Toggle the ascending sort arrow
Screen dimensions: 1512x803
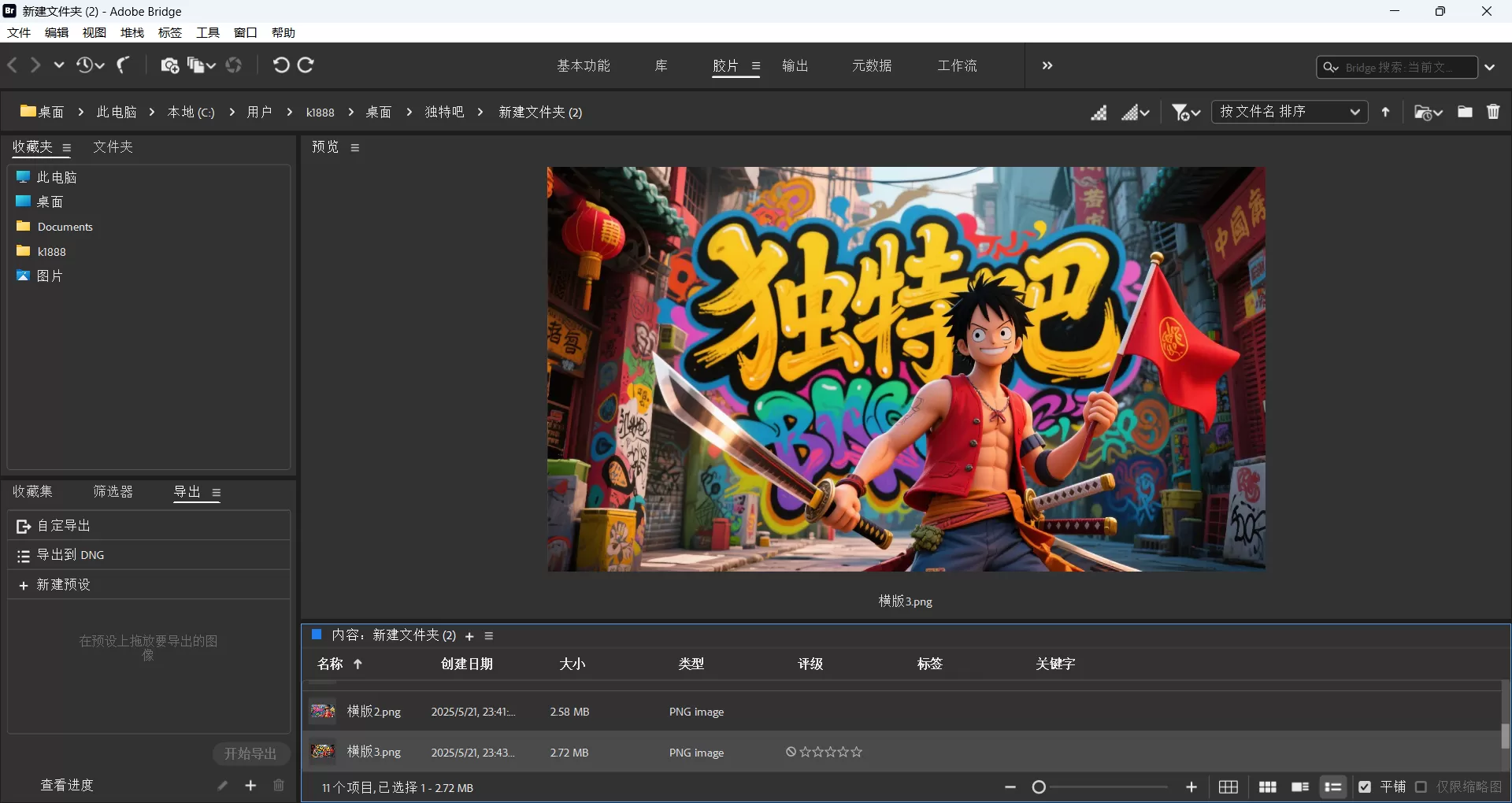tap(1386, 112)
